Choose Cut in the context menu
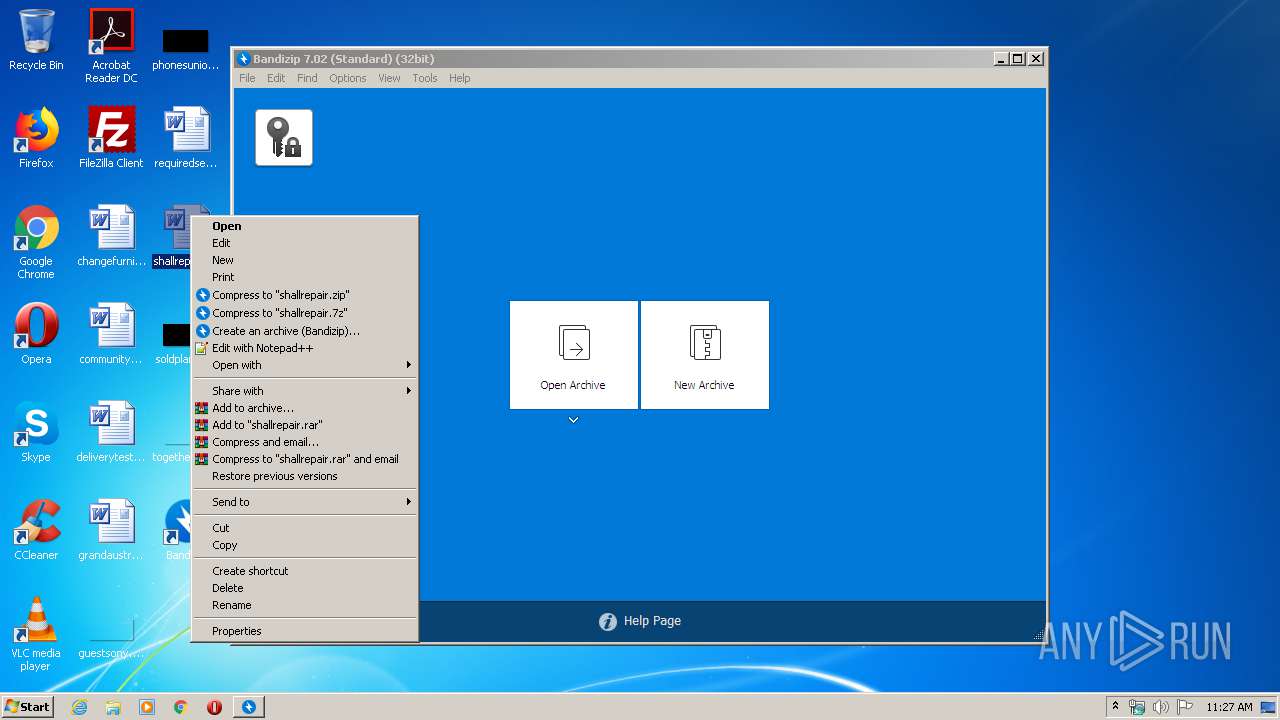 305,528
